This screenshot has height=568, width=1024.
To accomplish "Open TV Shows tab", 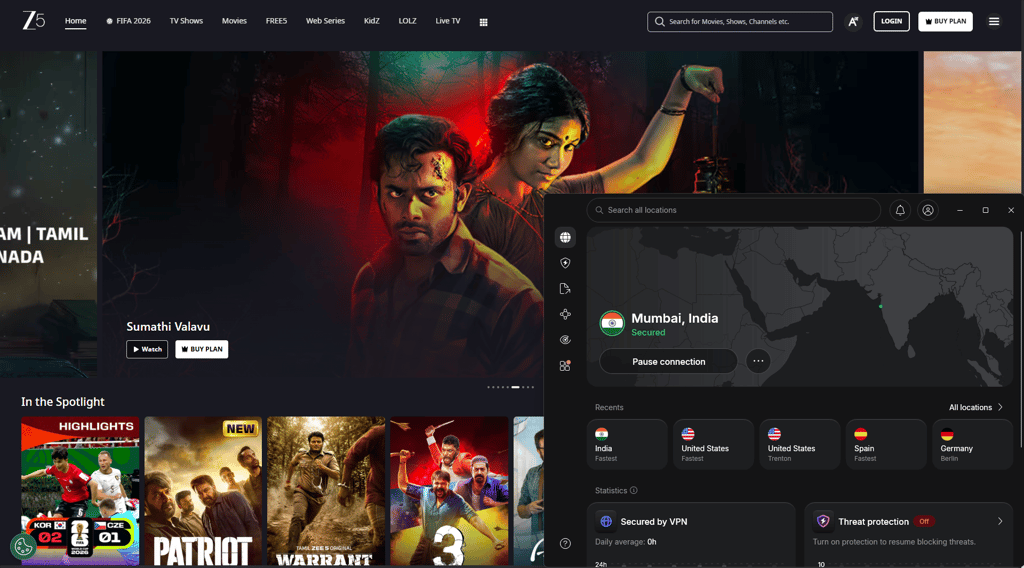I will click(186, 21).
